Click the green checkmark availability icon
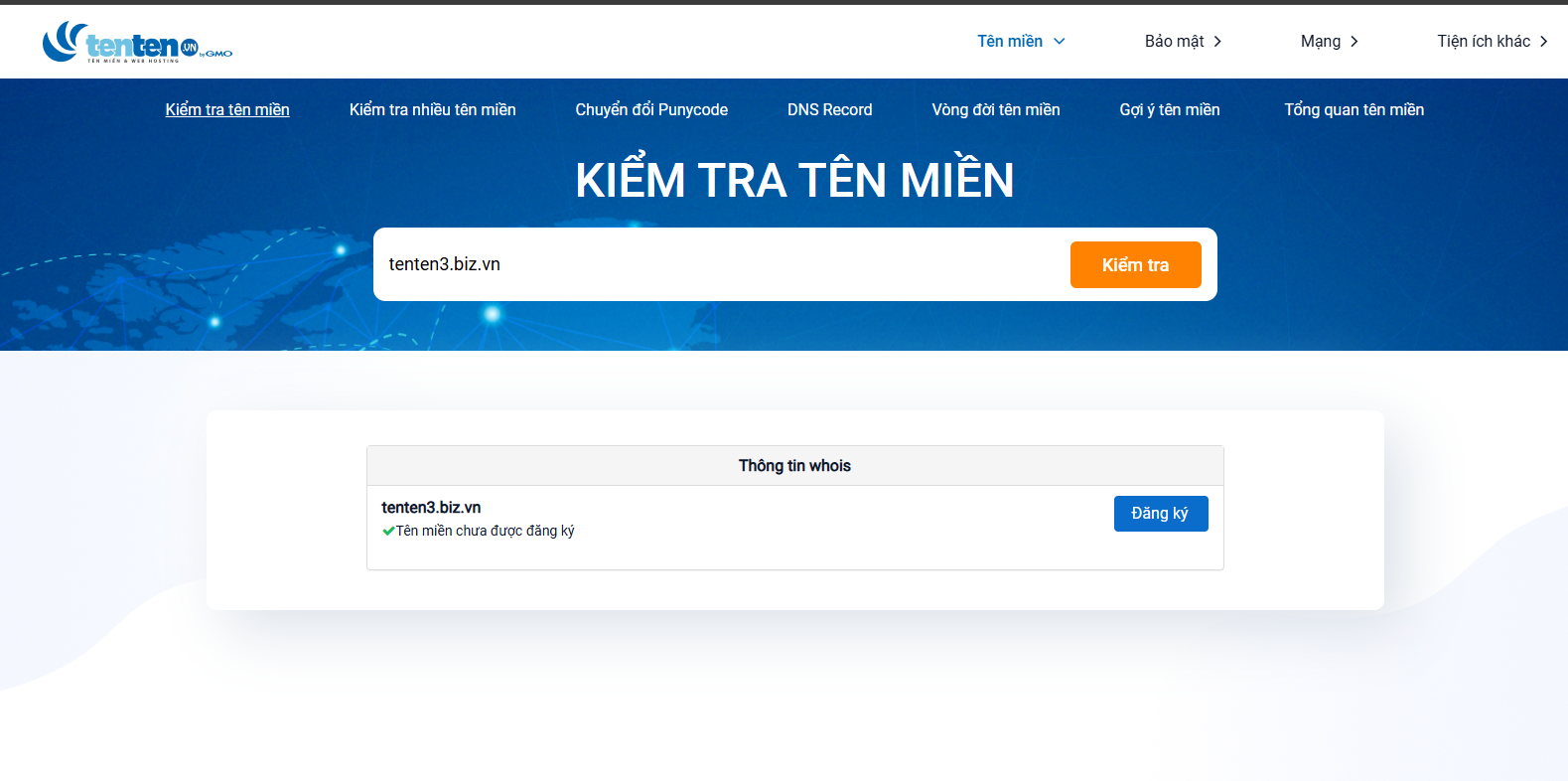 coord(388,532)
